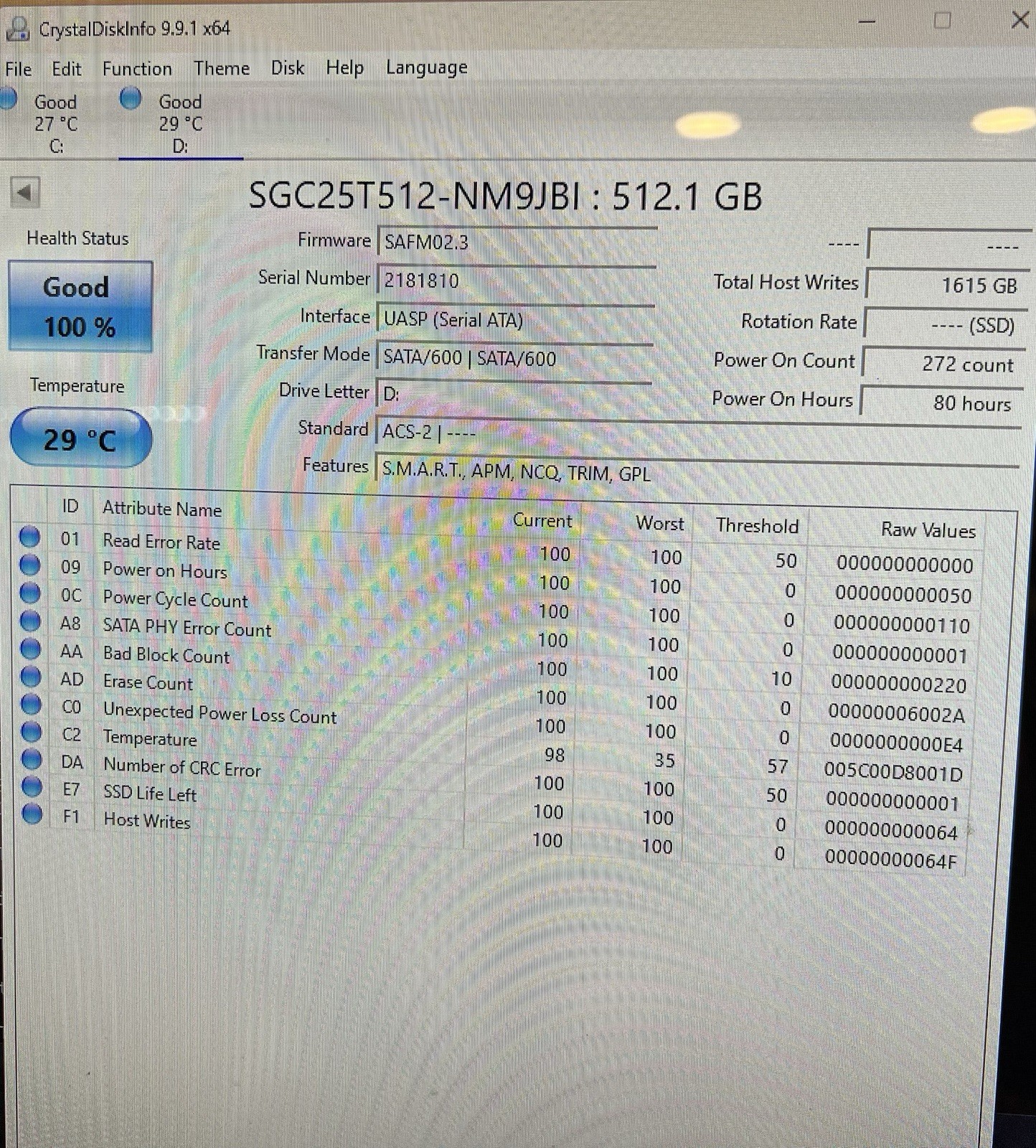Select the SSD Life Left attribute name
The image size is (1036, 1148).
coord(150,793)
